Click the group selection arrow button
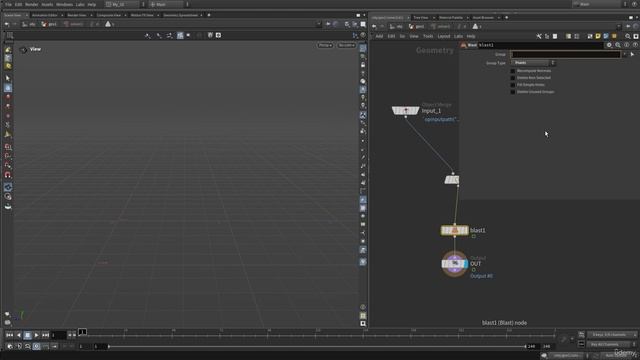Screen dimensions: 640x360 633,54
